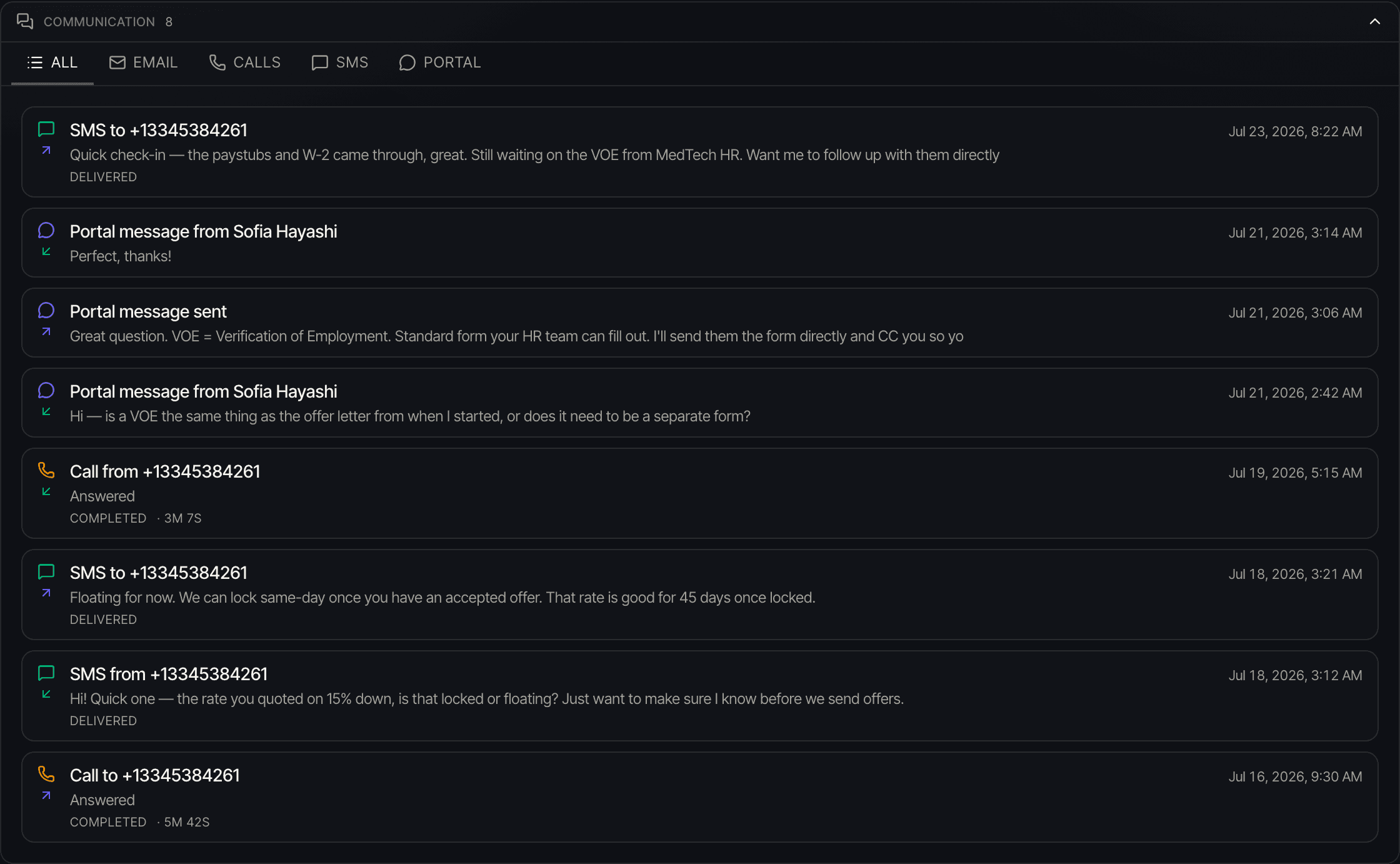Click outbound arrow on Jul 16 call
The width and height of the screenshot is (1400, 864).
click(x=46, y=795)
